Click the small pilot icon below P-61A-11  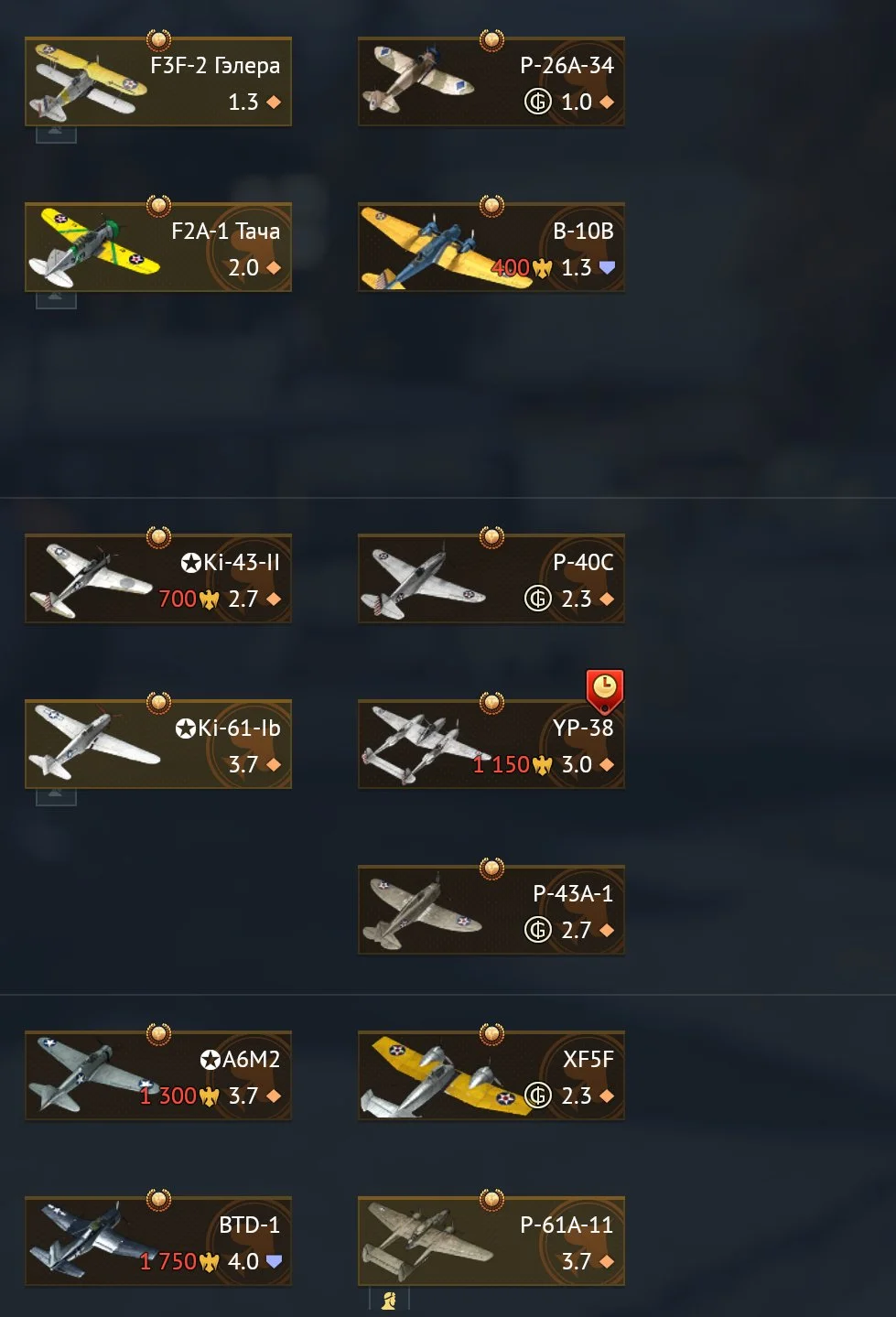click(388, 1300)
